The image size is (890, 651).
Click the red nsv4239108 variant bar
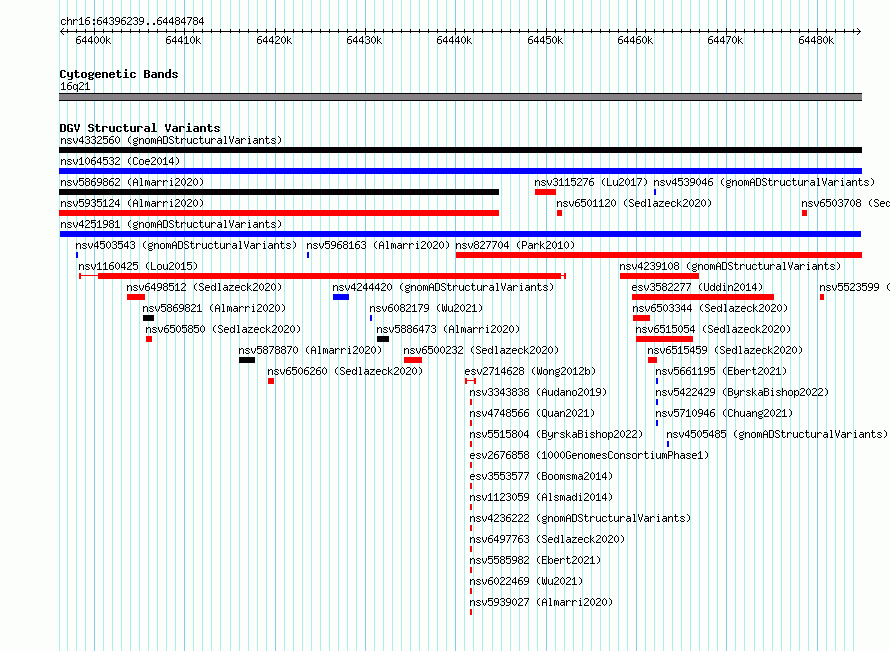660,276
